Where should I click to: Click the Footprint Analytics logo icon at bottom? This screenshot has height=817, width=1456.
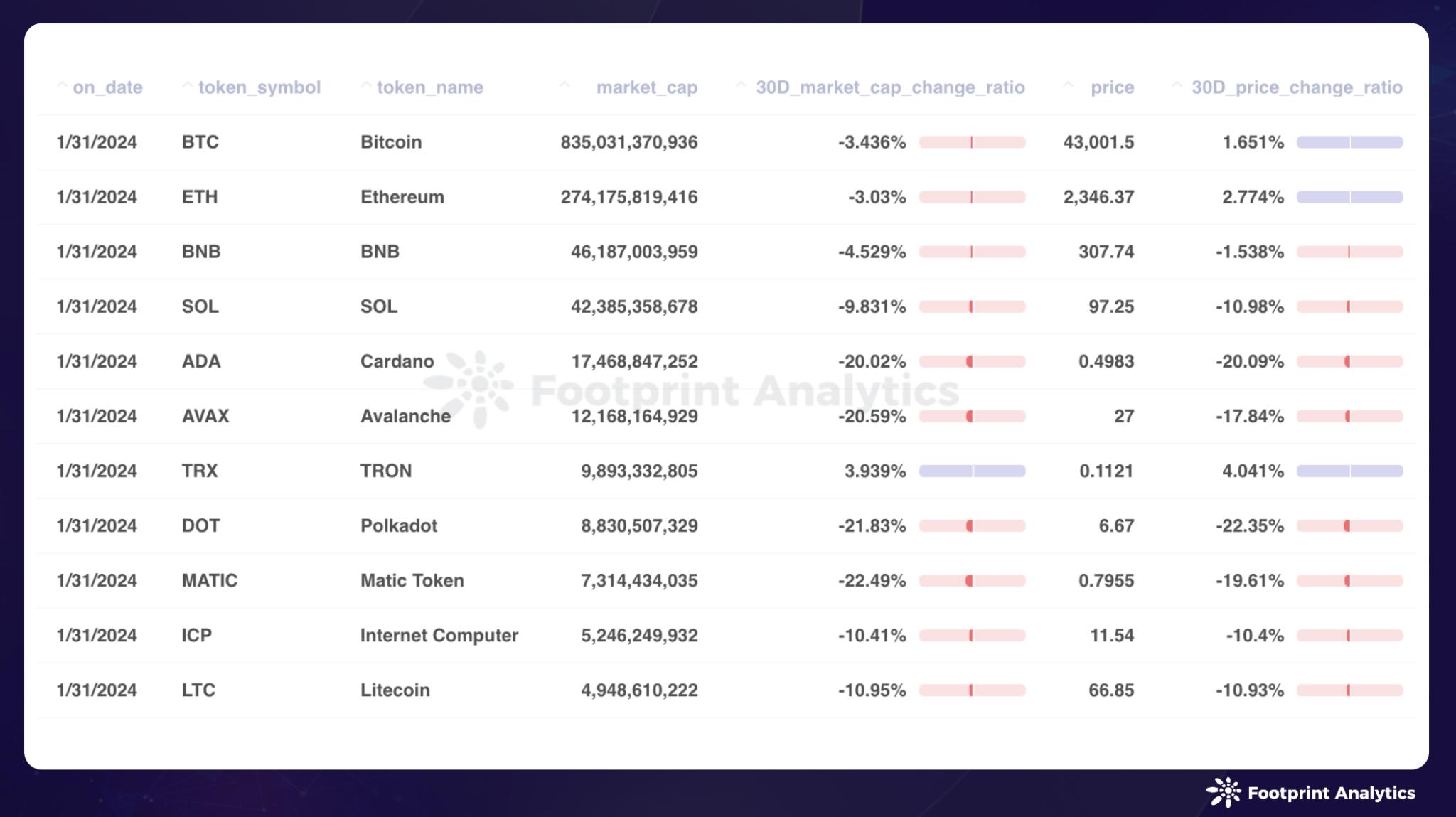pyautogui.click(x=1223, y=792)
